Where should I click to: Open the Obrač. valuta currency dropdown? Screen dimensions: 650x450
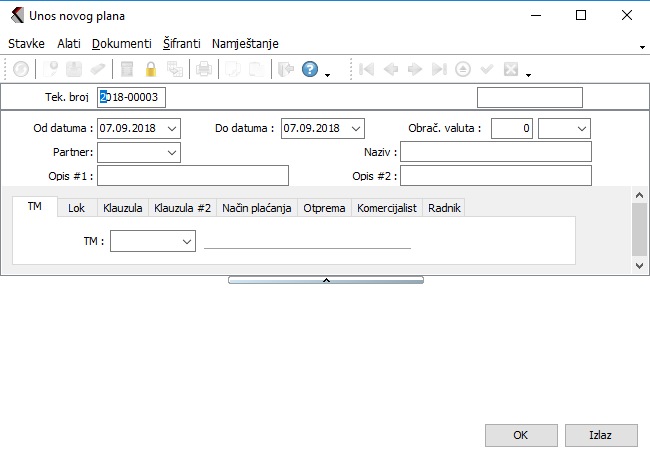tap(582, 128)
